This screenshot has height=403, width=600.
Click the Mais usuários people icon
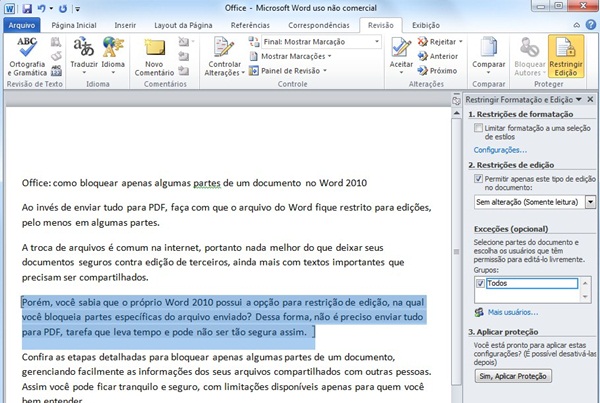point(479,312)
